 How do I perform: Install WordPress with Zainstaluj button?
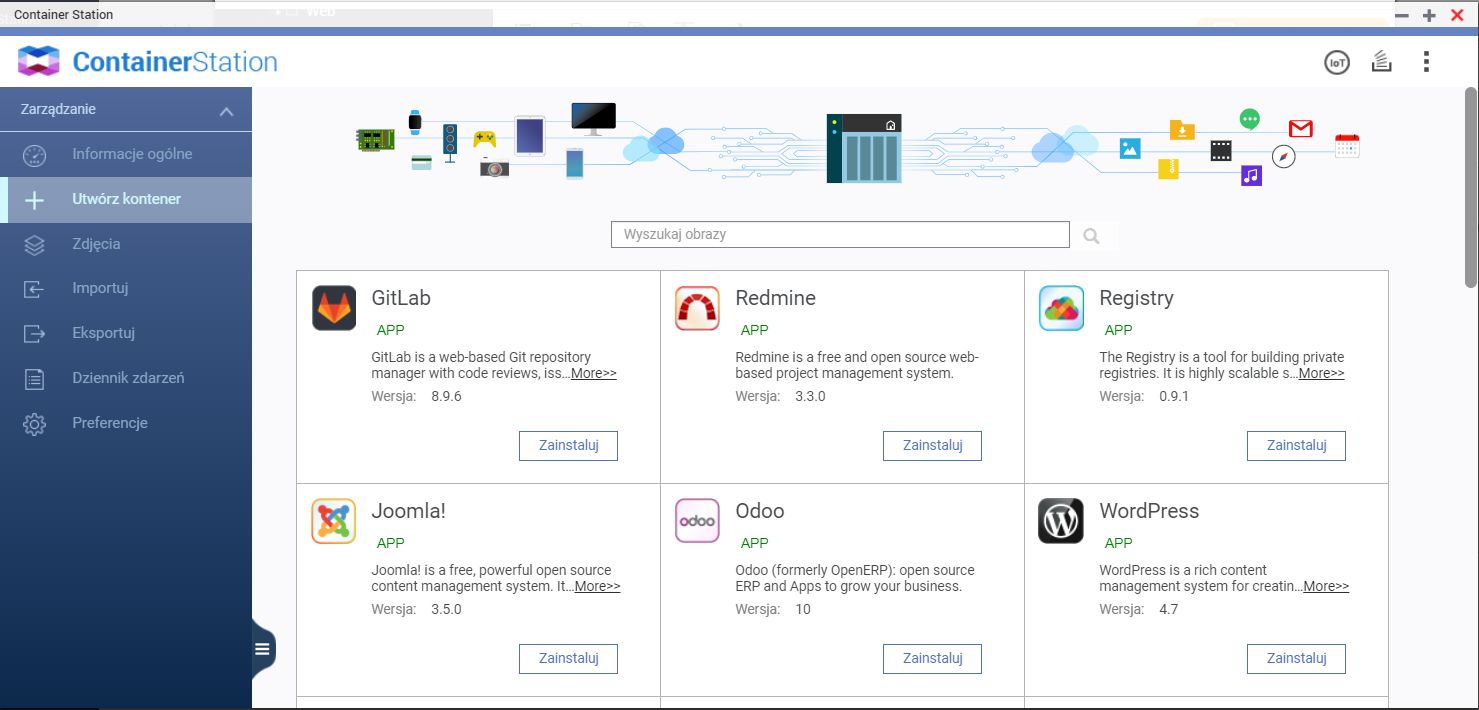click(x=1296, y=659)
